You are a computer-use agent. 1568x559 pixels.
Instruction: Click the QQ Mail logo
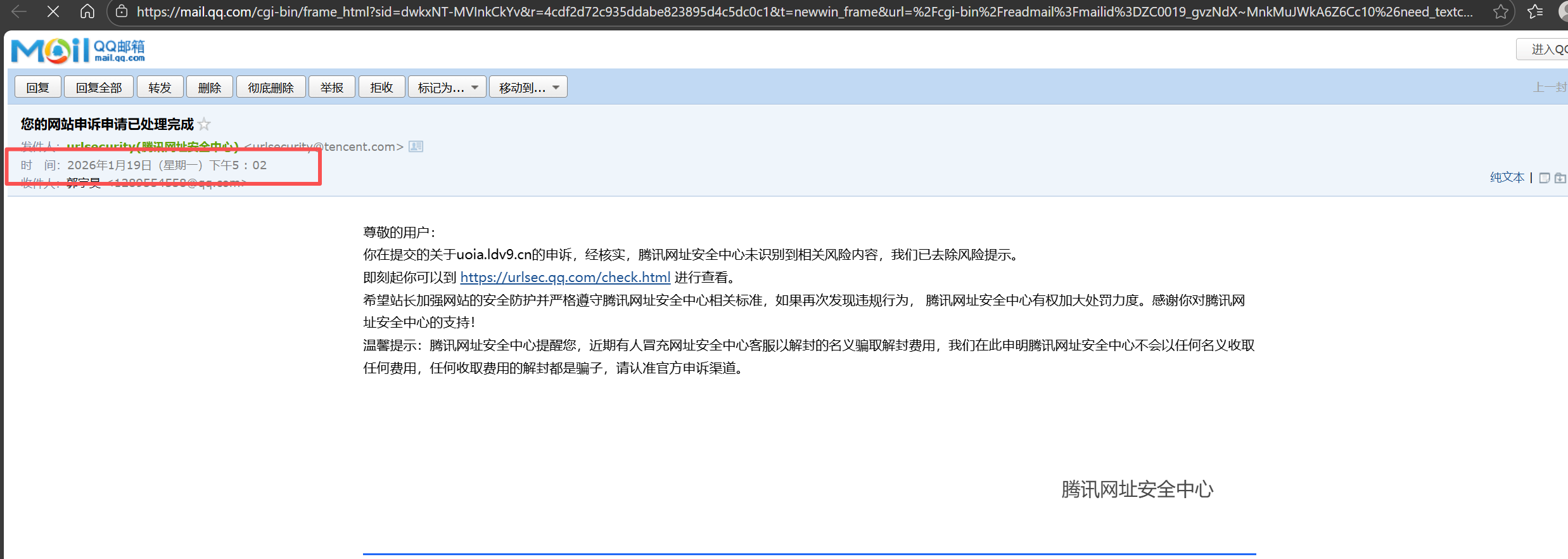pyautogui.click(x=78, y=51)
